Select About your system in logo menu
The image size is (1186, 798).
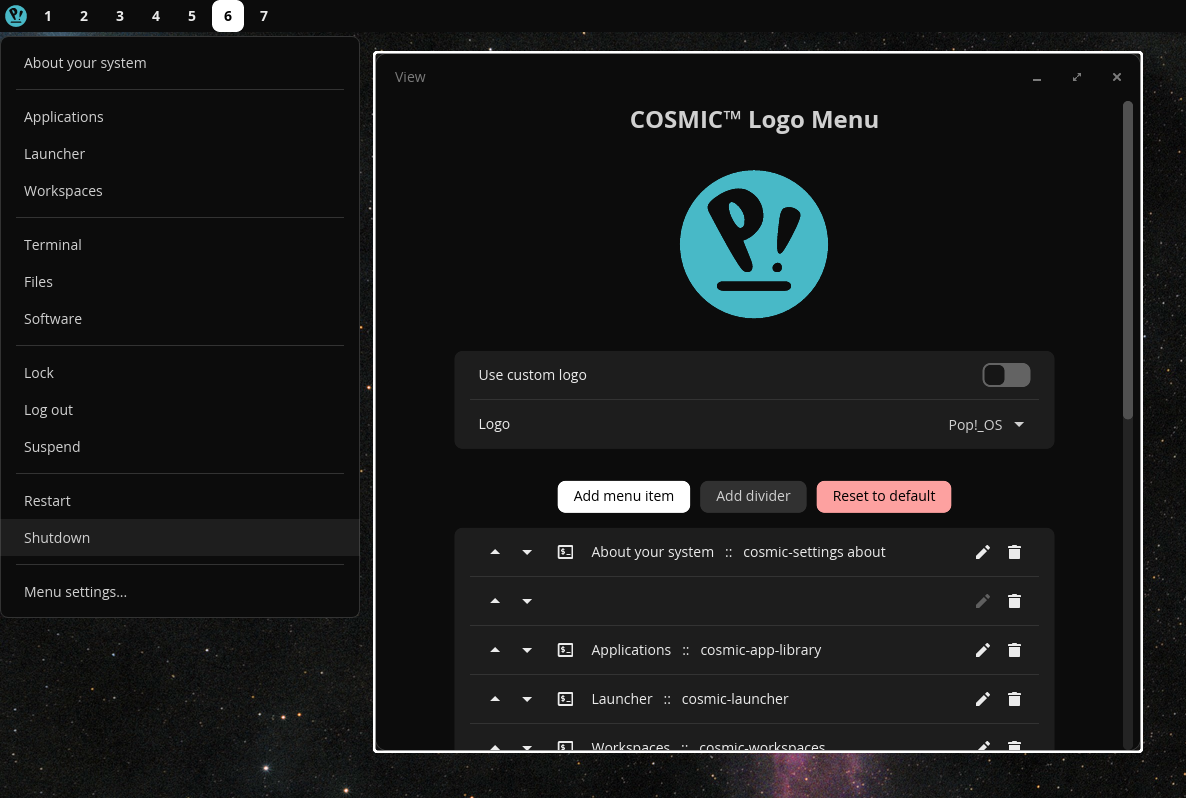click(180, 63)
